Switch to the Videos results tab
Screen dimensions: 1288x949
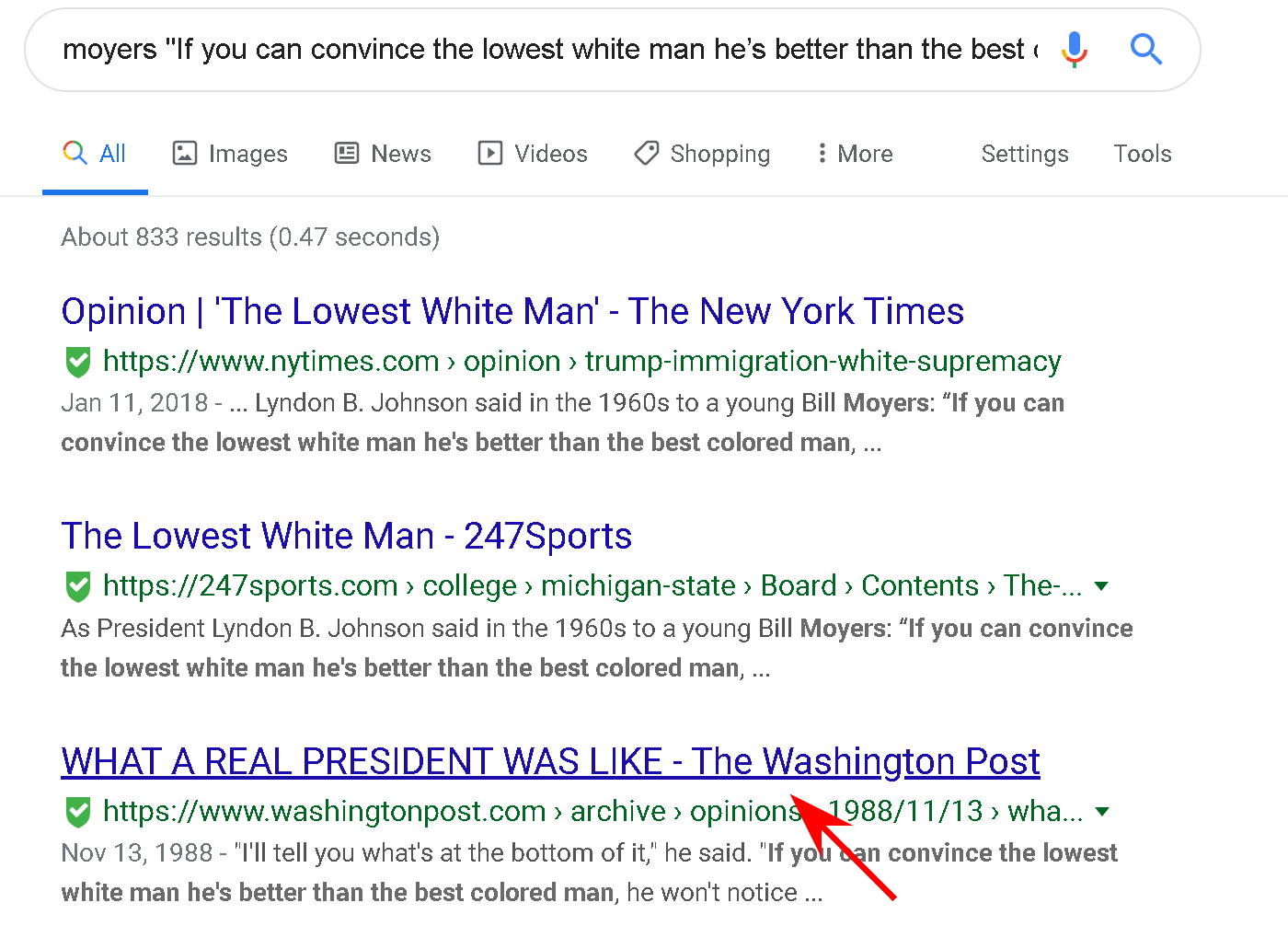(533, 154)
